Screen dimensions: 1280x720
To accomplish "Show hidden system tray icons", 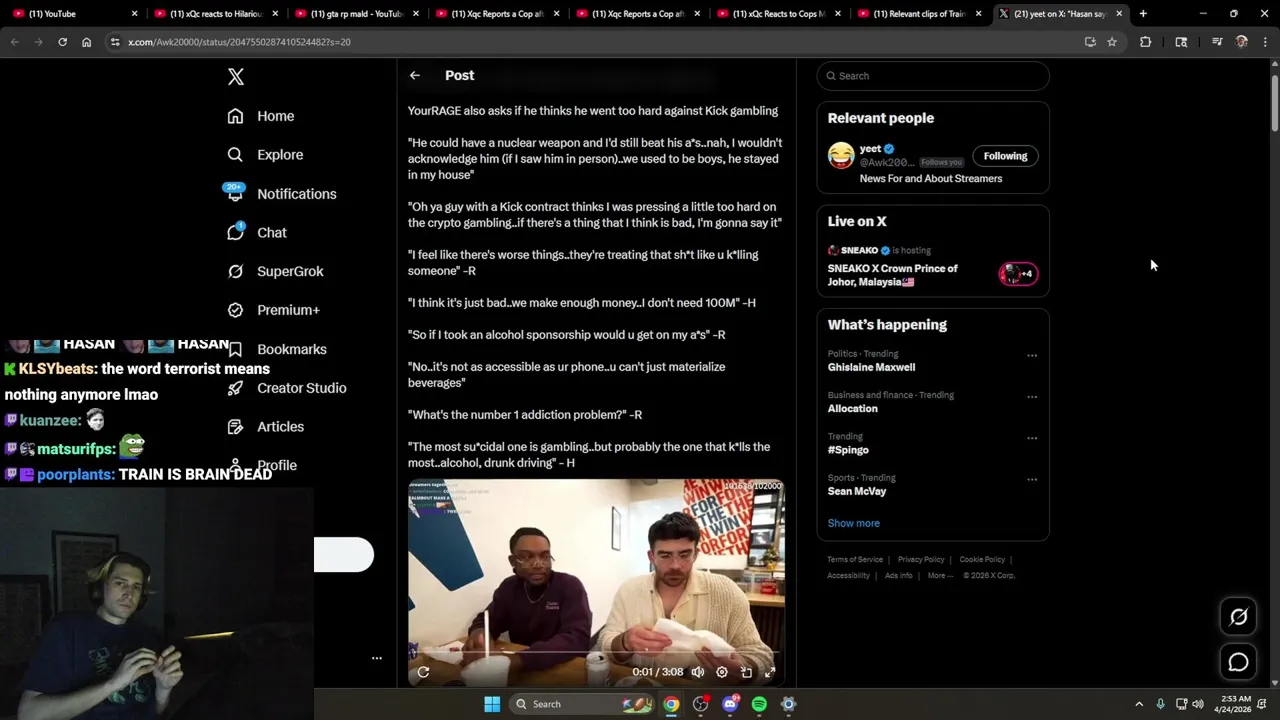I will click(1138, 704).
